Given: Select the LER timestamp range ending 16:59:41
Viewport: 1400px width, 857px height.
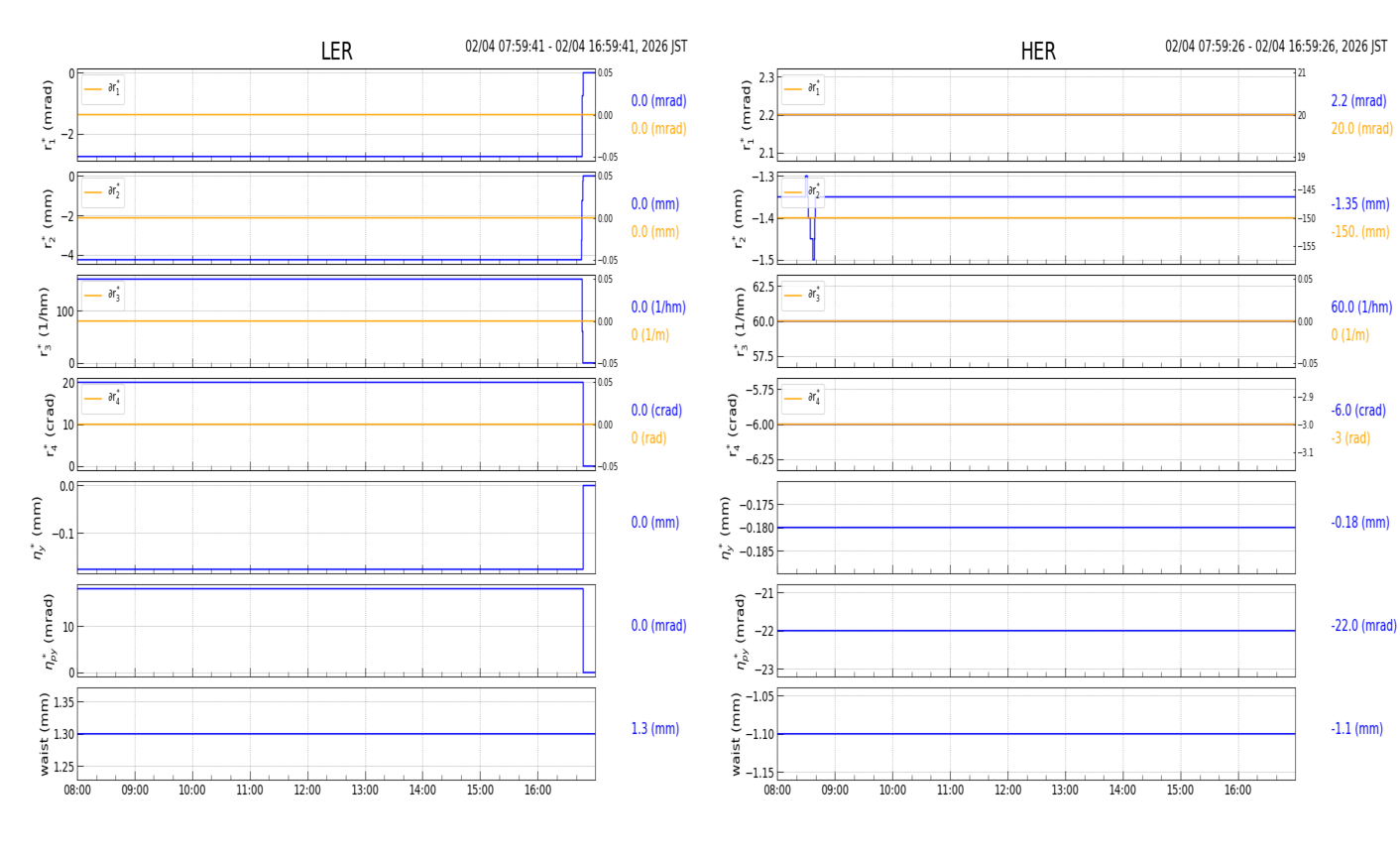Looking at the screenshot, I should coord(576,47).
